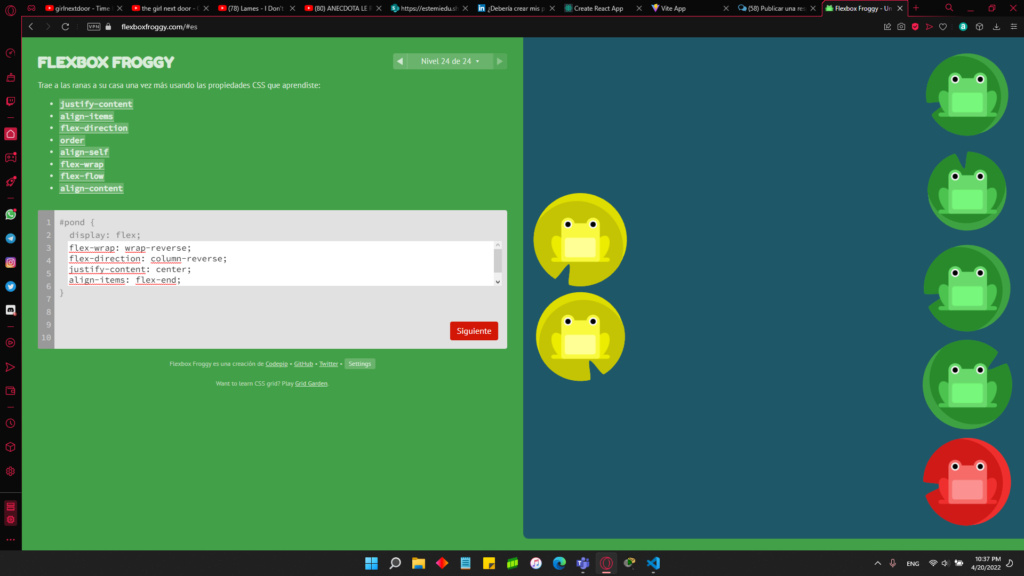Open a new tab with plus
1024x576 pixels.
pos(916,8)
